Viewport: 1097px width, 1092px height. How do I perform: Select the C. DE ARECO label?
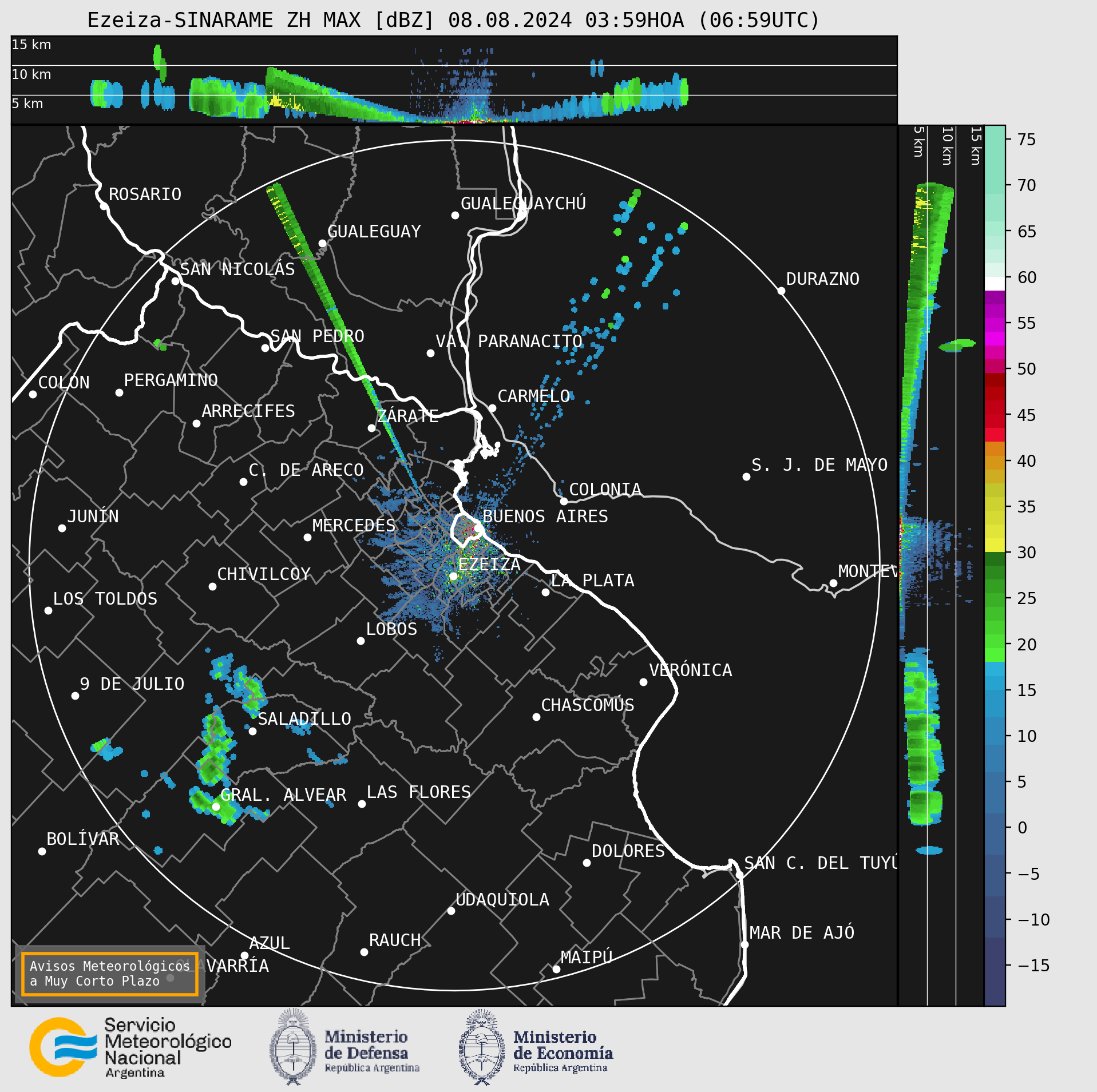coord(306,470)
